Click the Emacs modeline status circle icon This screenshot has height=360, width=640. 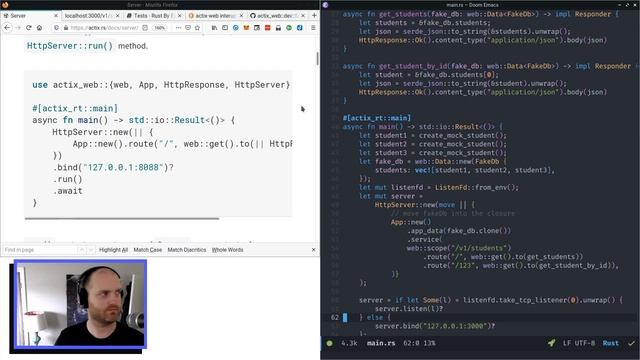329,343
